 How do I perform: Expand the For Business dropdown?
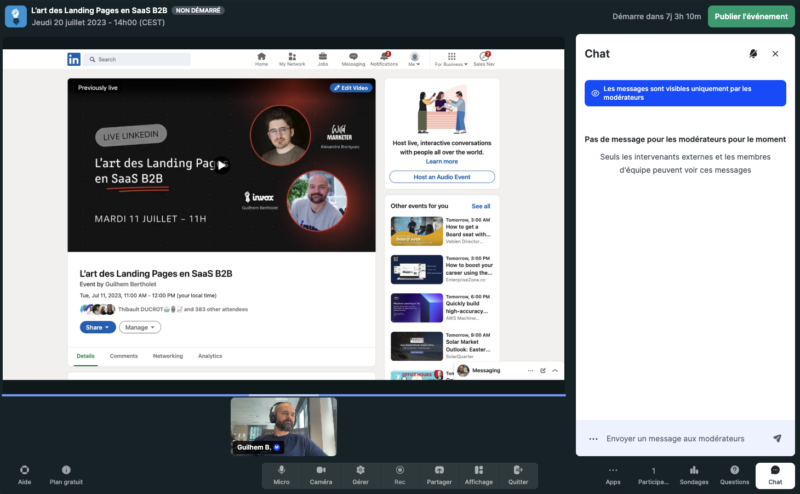451,59
